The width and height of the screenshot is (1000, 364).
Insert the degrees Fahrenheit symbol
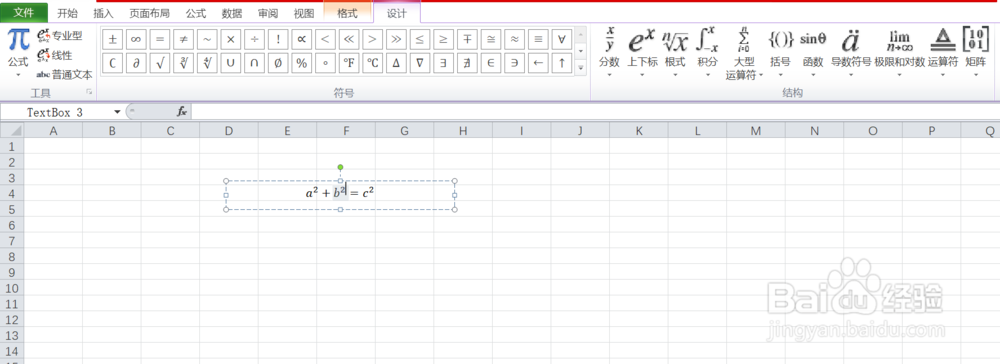[x=349, y=63]
